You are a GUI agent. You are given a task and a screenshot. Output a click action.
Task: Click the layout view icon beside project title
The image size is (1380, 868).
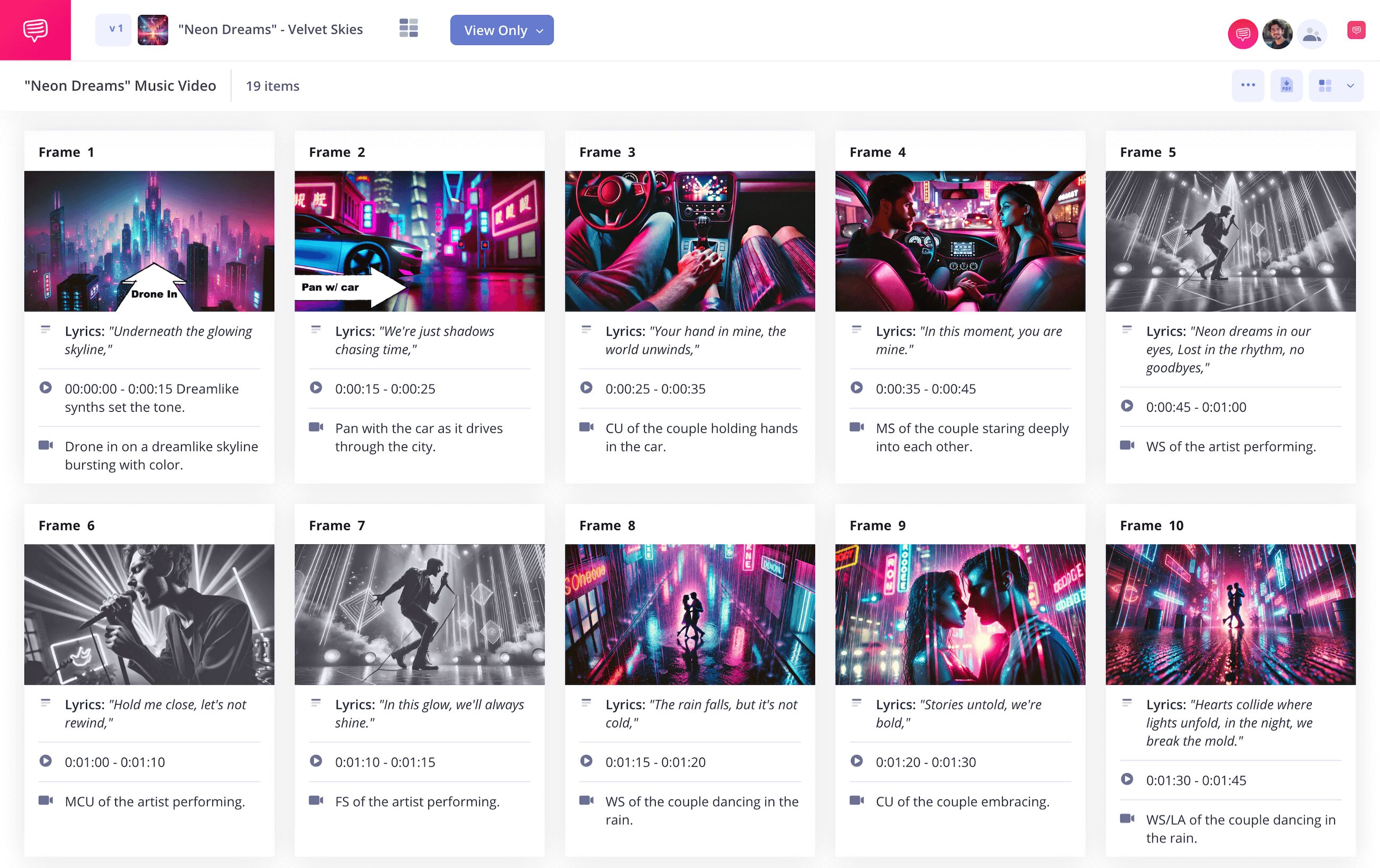pyautogui.click(x=409, y=29)
